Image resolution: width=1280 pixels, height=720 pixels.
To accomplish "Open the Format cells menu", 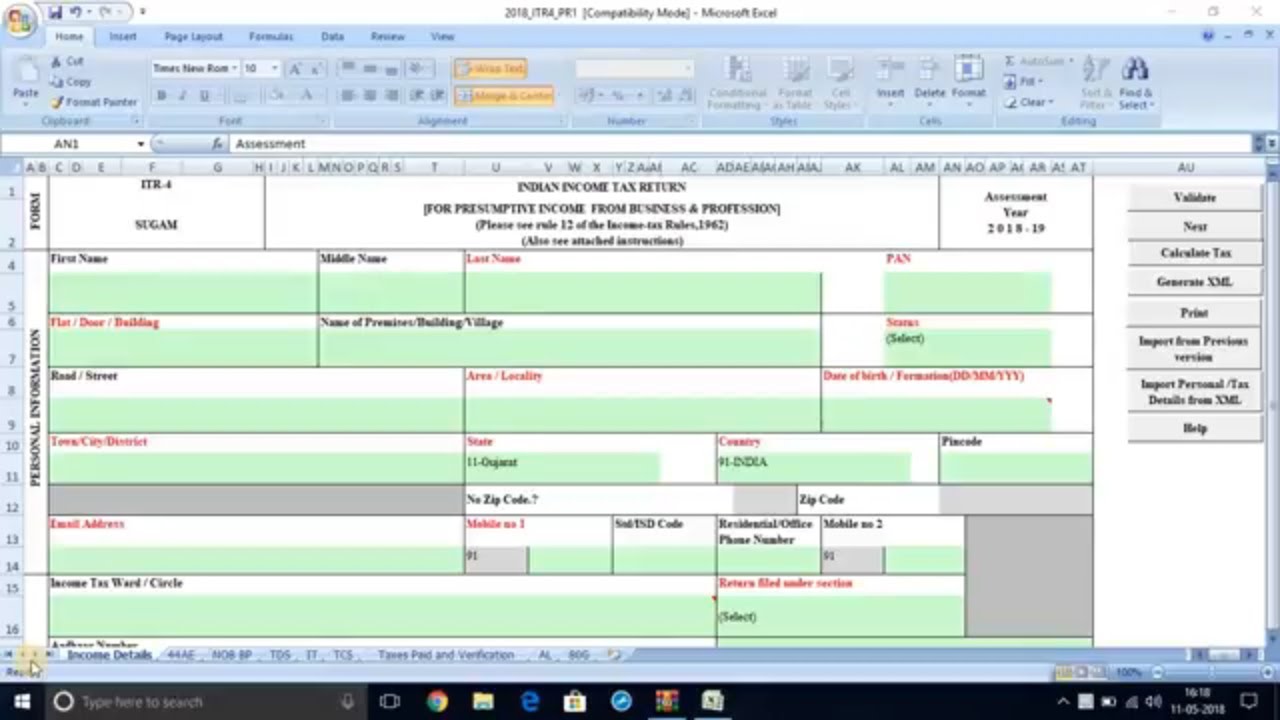I will click(968, 80).
